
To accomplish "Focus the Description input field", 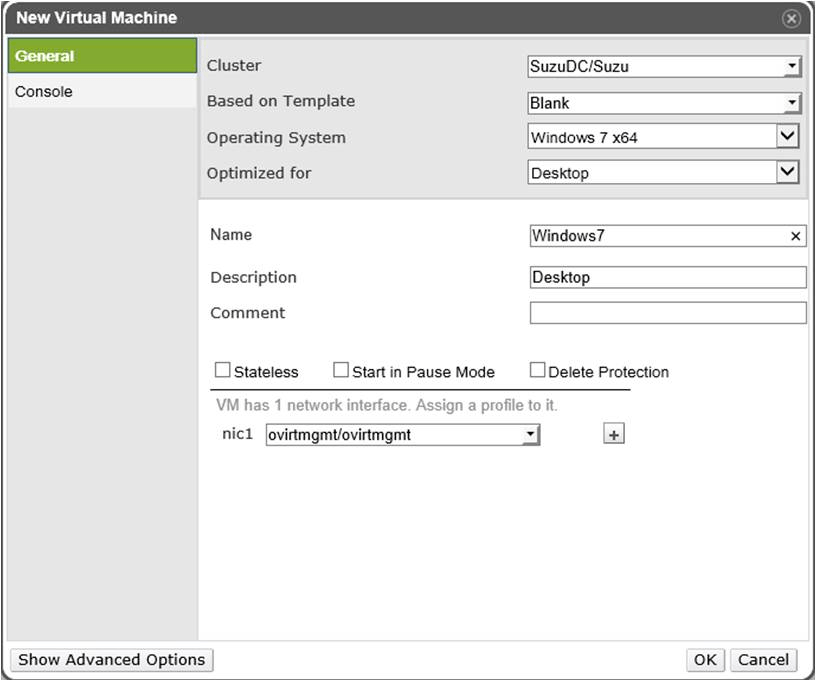I will tap(667, 277).
